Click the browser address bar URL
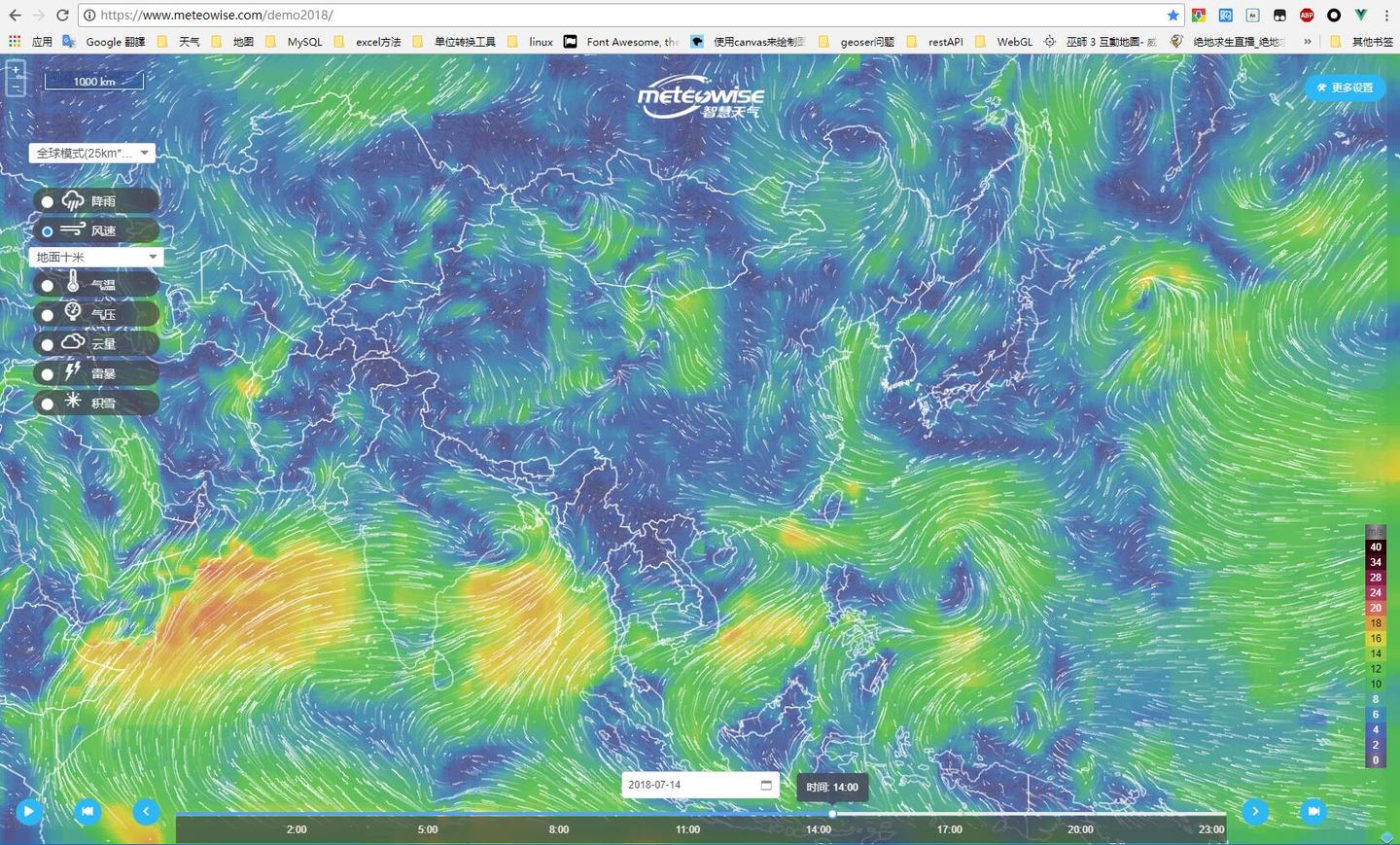This screenshot has height=845, width=1400. click(x=217, y=16)
